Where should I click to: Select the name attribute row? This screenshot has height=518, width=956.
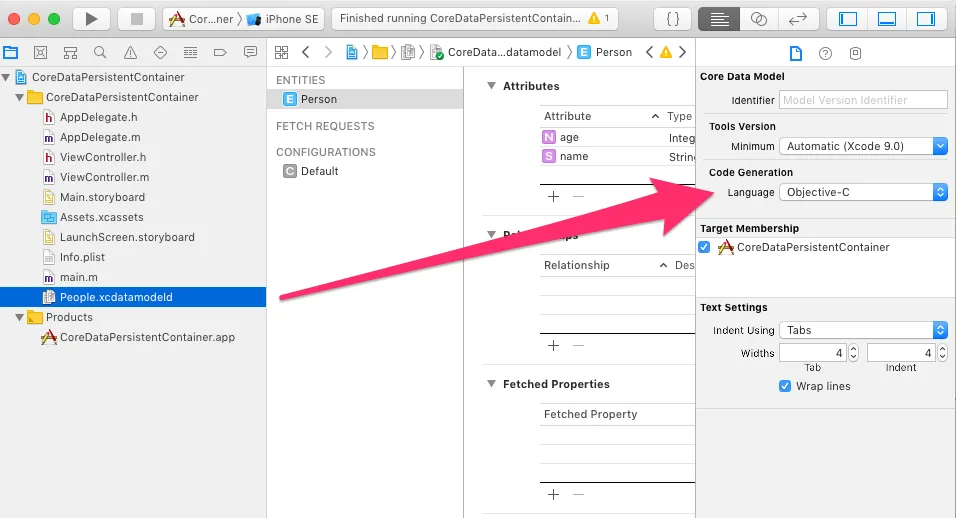618,157
